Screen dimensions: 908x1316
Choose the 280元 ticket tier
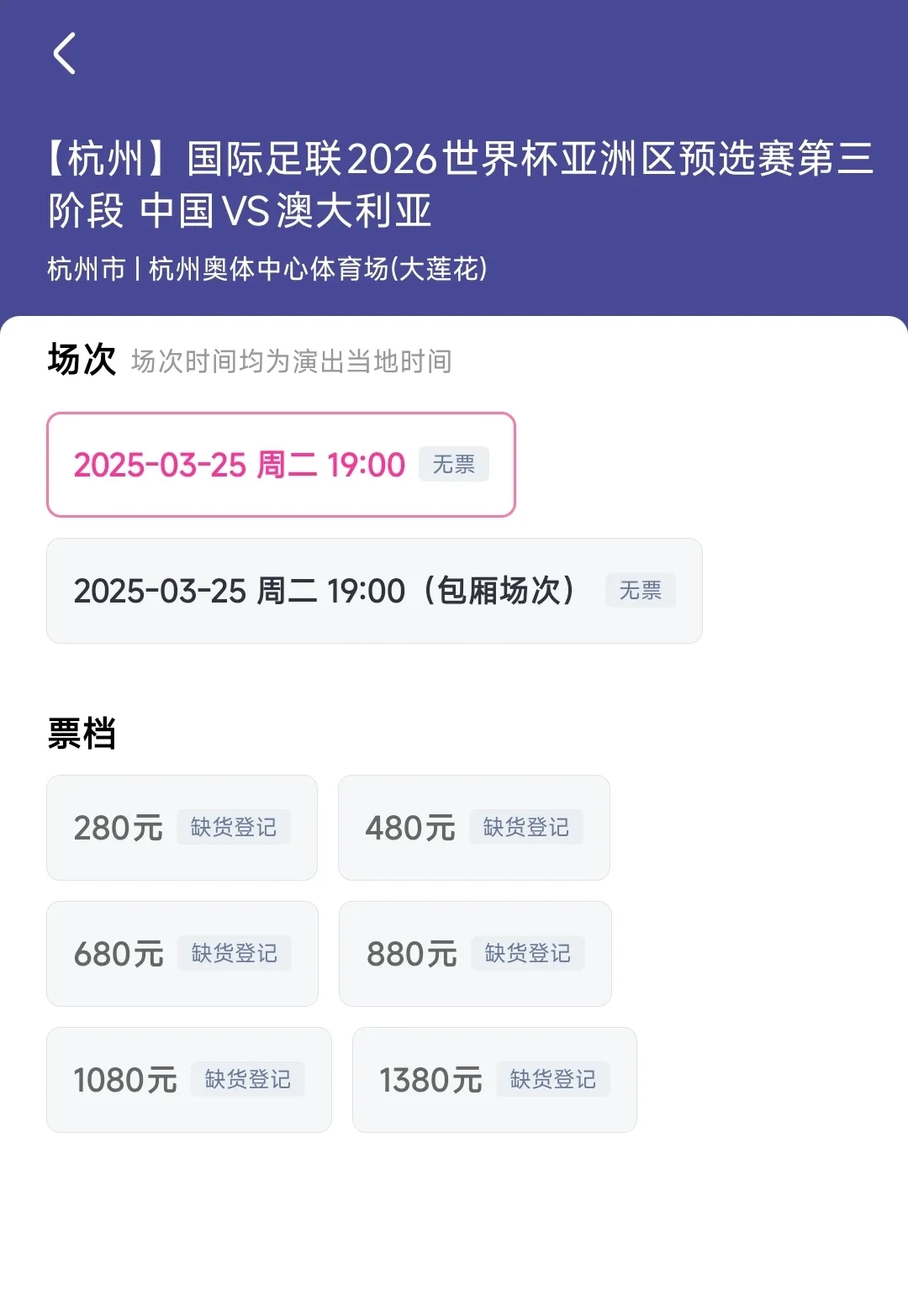pos(119,828)
